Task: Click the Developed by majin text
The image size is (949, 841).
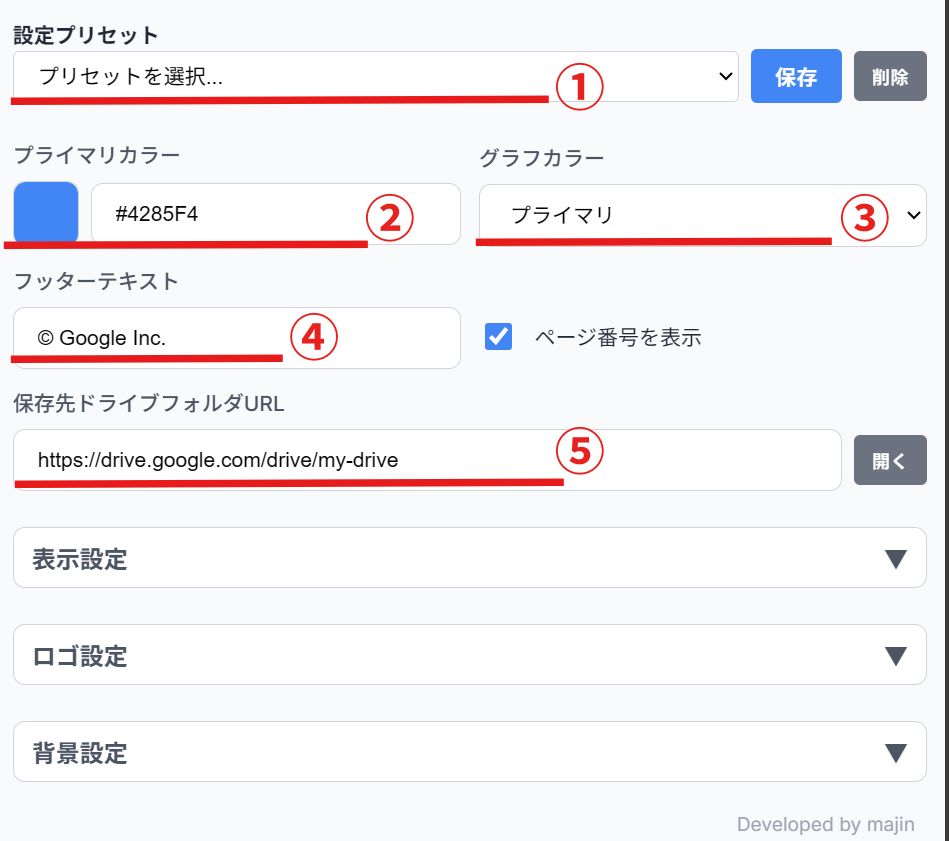Action: pos(825,825)
